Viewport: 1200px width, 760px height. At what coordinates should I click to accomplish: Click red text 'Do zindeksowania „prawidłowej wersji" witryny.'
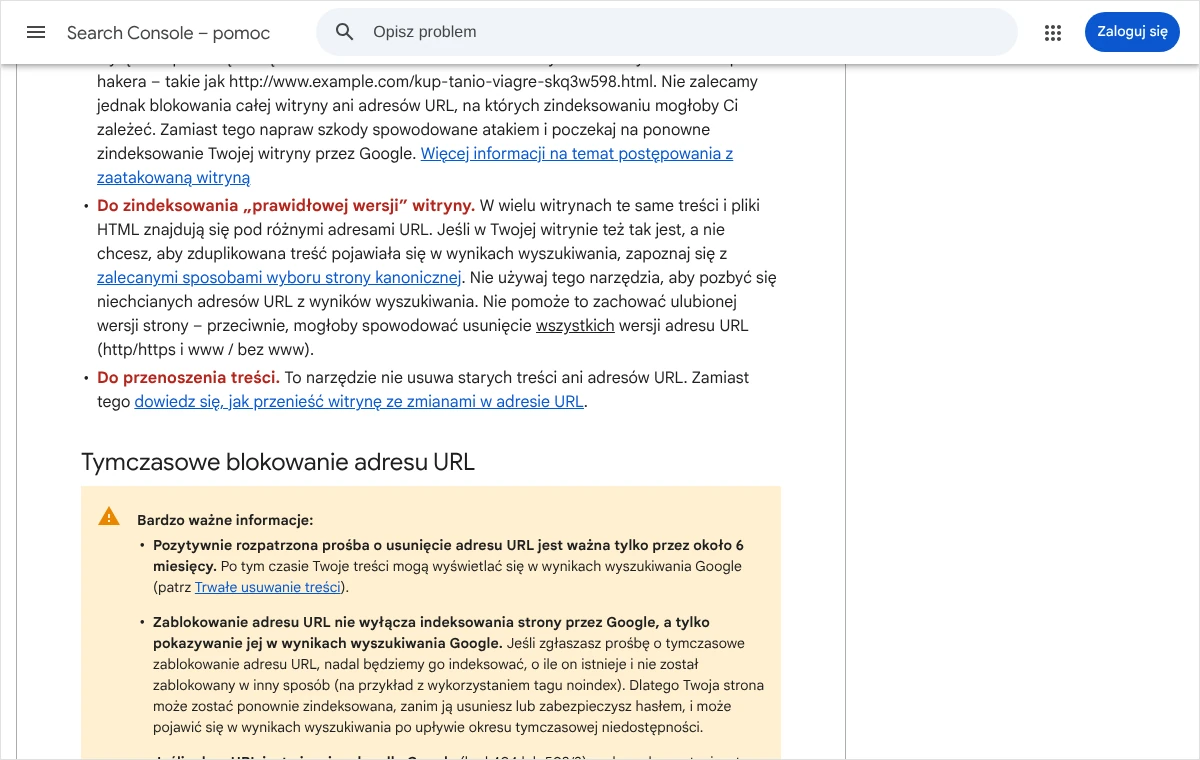[x=286, y=206]
